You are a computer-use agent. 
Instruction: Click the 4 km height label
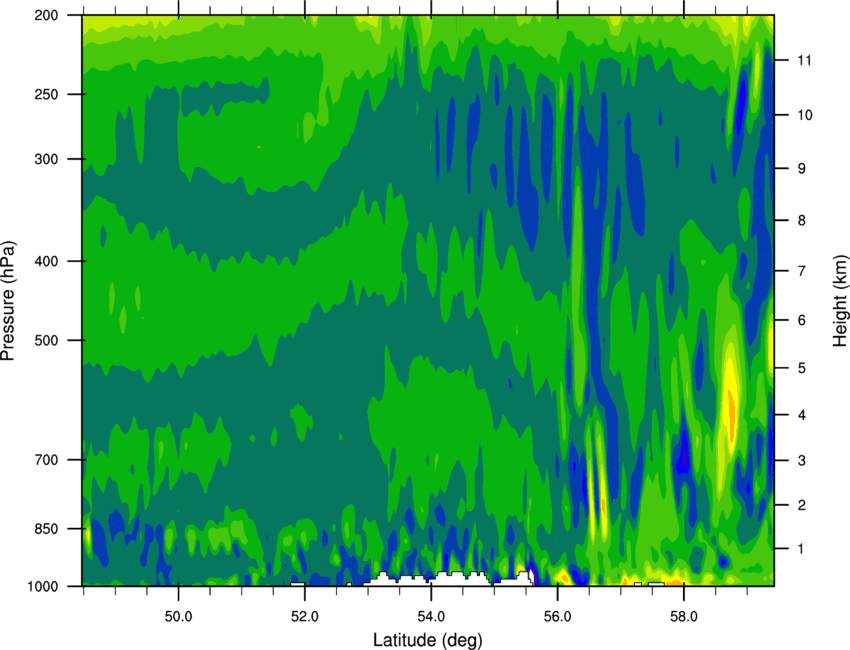click(x=801, y=415)
